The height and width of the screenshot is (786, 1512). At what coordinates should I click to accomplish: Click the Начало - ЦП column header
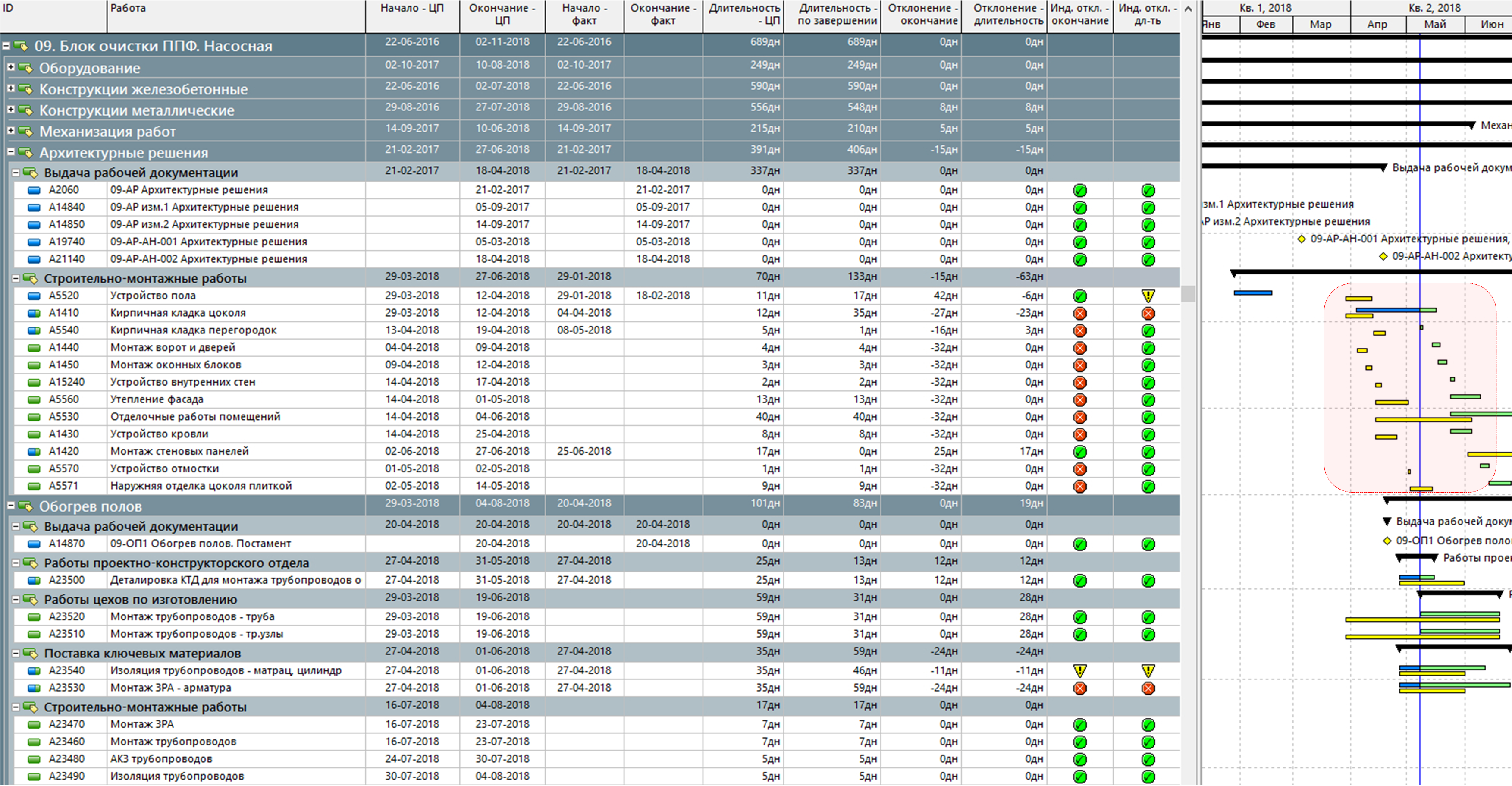point(412,16)
